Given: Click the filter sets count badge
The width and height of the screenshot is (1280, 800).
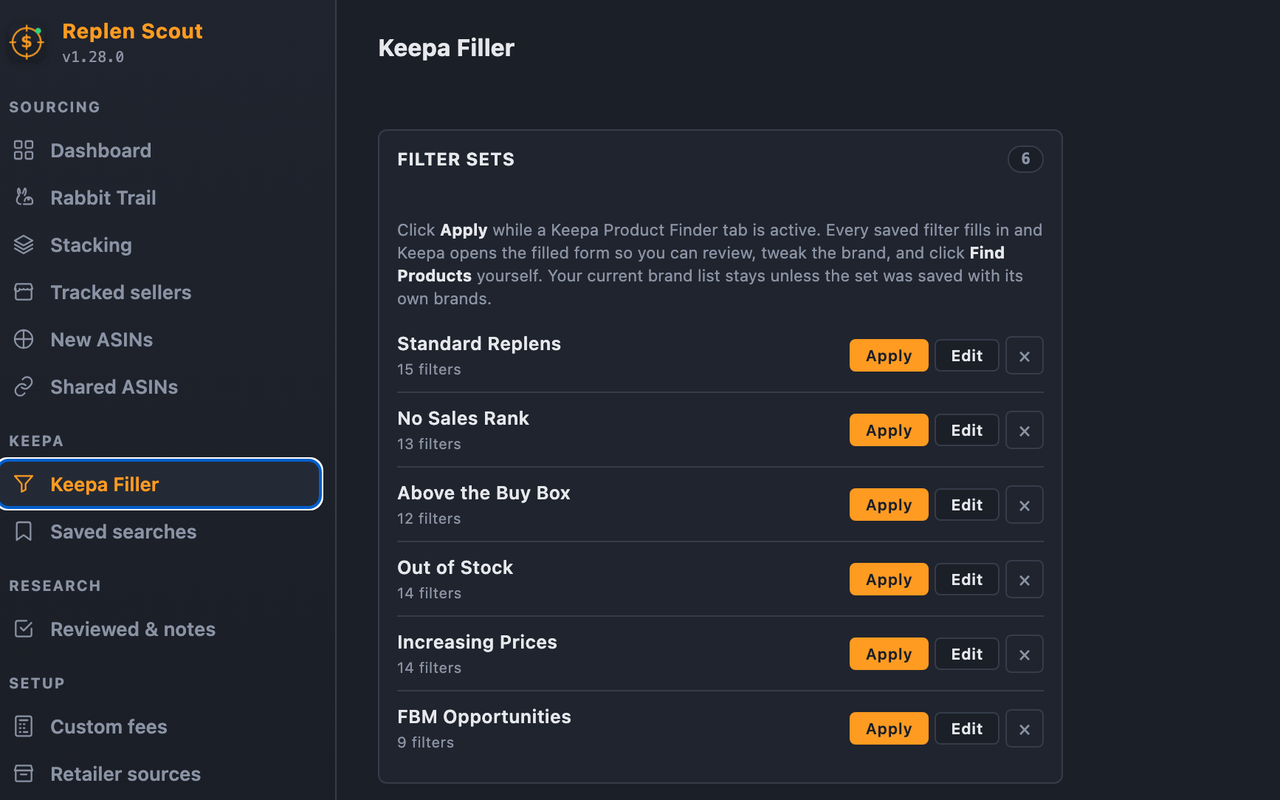Looking at the screenshot, I should 1025,159.
